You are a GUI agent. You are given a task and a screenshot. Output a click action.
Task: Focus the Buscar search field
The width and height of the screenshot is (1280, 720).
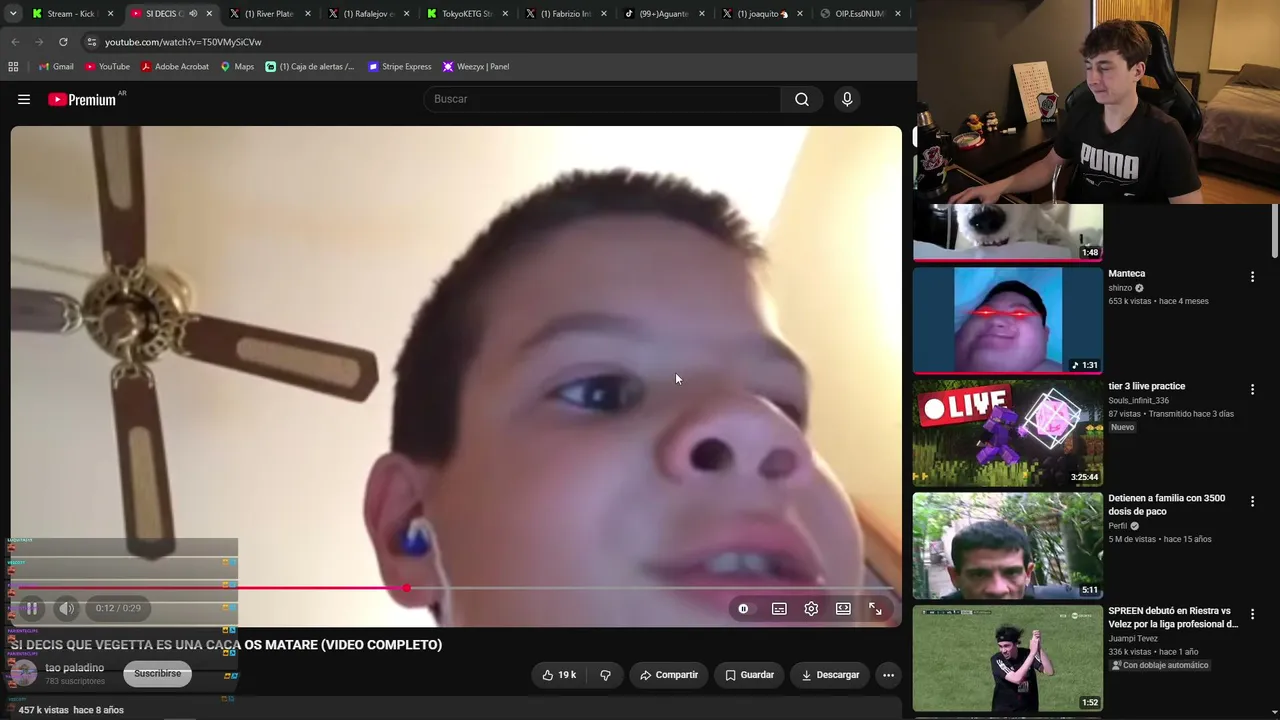pos(602,99)
